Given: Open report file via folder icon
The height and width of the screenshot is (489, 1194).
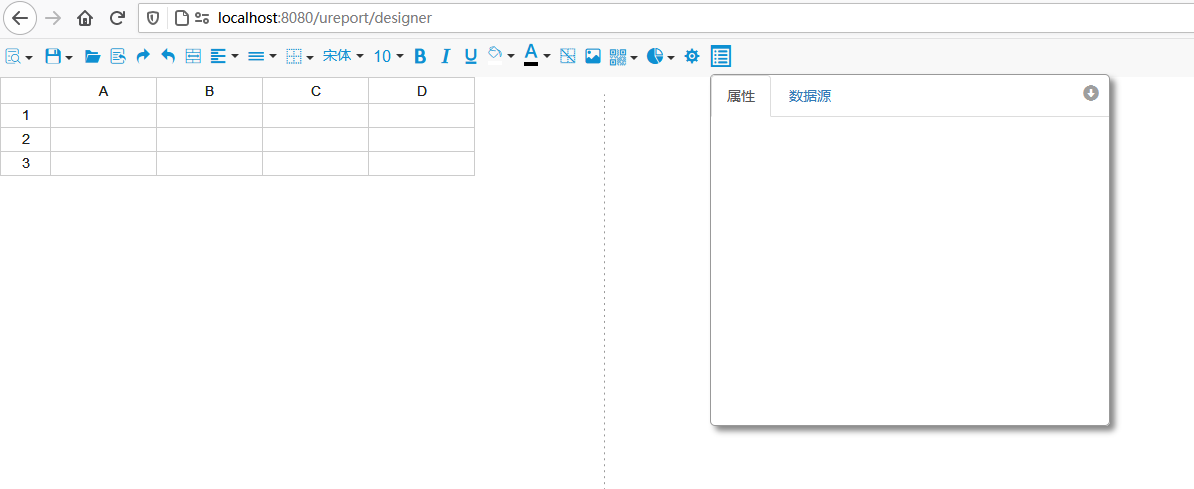Looking at the screenshot, I should (x=92, y=57).
